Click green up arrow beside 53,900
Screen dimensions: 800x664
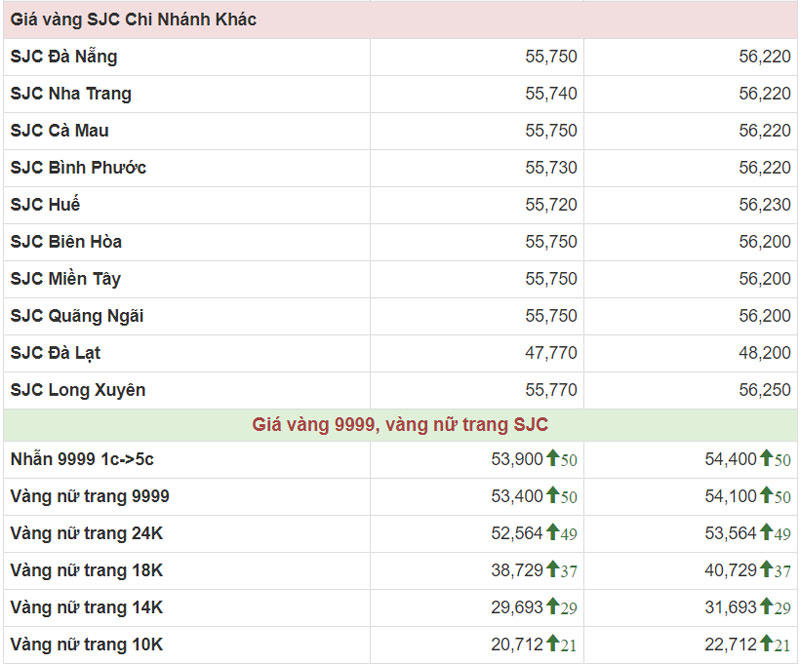552,459
